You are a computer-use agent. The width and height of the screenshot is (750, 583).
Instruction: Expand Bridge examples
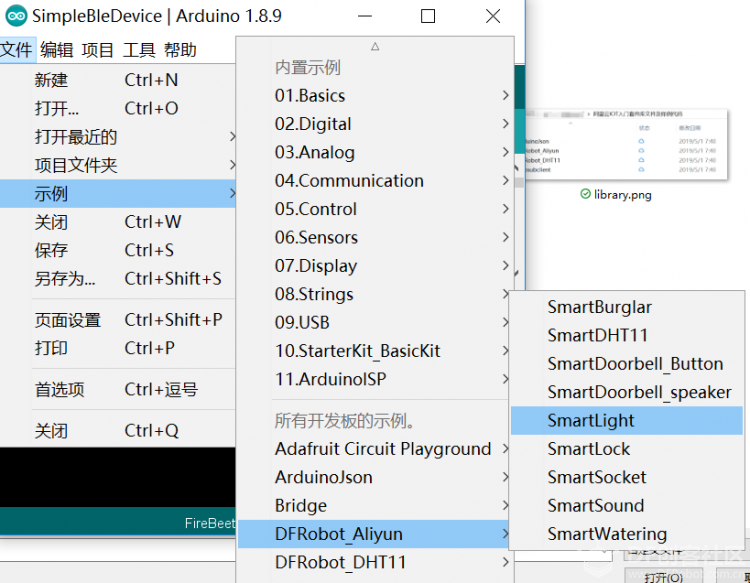pyautogui.click(x=375, y=506)
